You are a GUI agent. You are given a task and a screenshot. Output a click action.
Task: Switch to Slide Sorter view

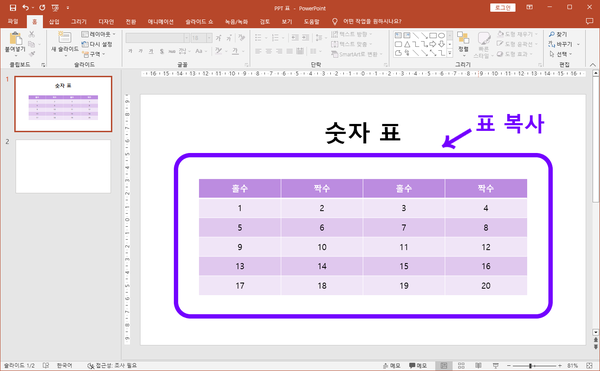(x=461, y=366)
